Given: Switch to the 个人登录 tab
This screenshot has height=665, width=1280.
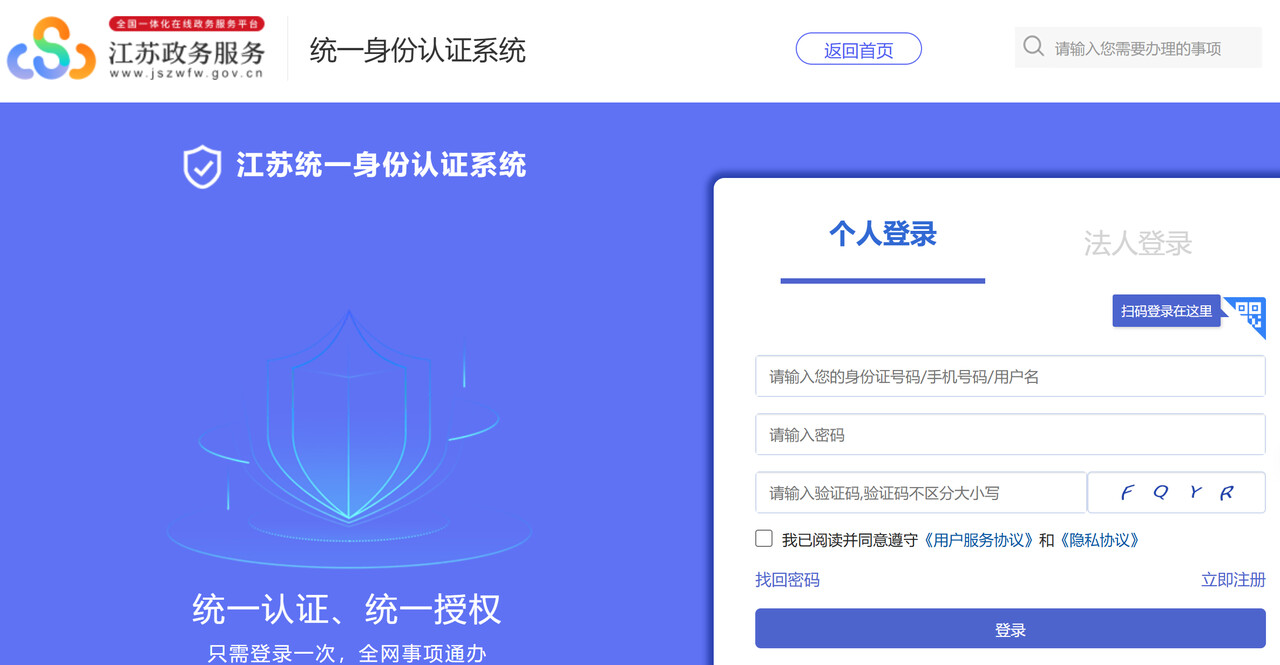Looking at the screenshot, I should tap(883, 234).
